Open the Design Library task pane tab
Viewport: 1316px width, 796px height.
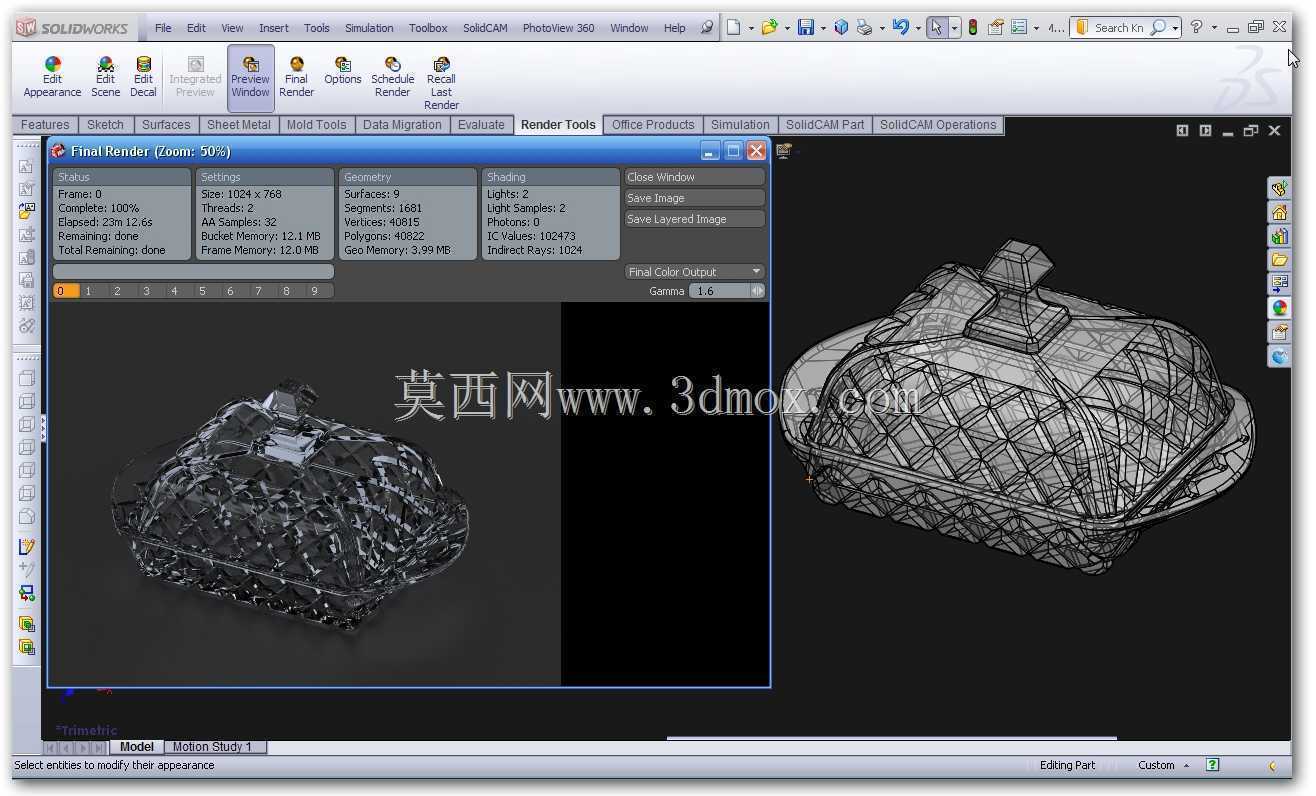(1280, 237)
